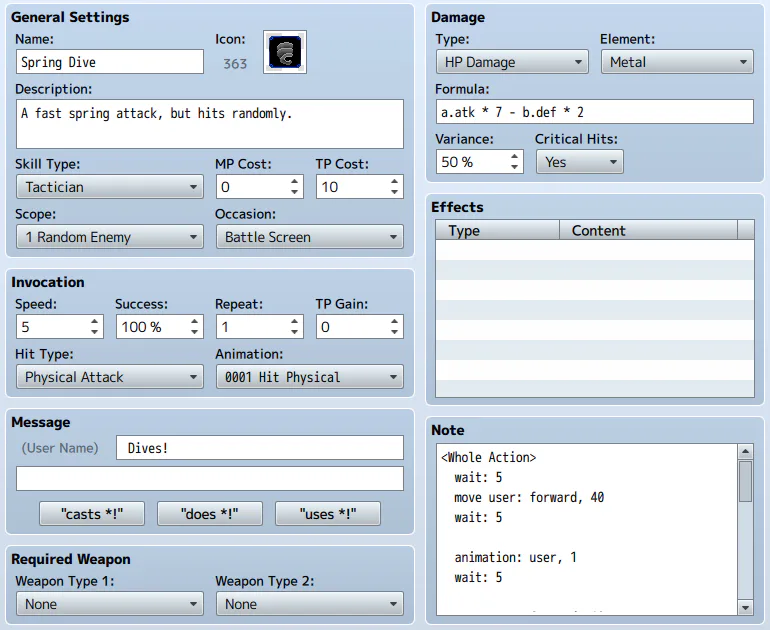Click the first Message field containing Dives!
This screenshot has width=770, height=630.
coord(260,448)
